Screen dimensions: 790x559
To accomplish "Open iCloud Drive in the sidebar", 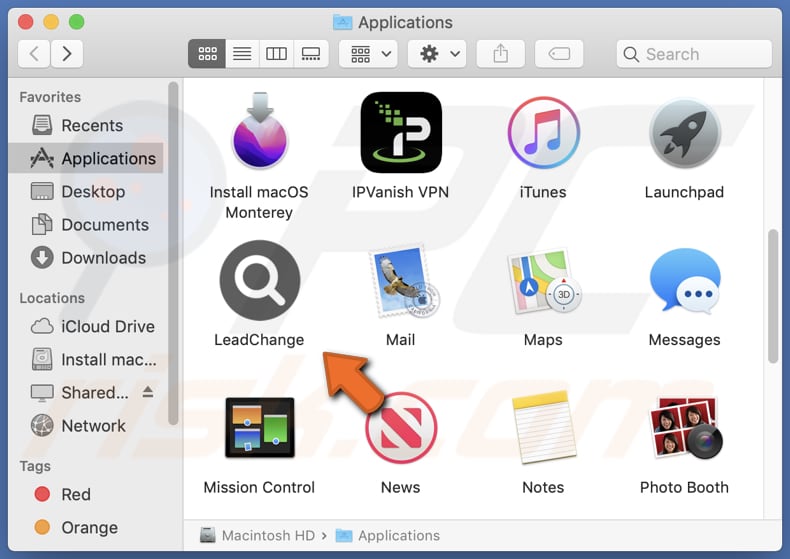I will 86,326.
